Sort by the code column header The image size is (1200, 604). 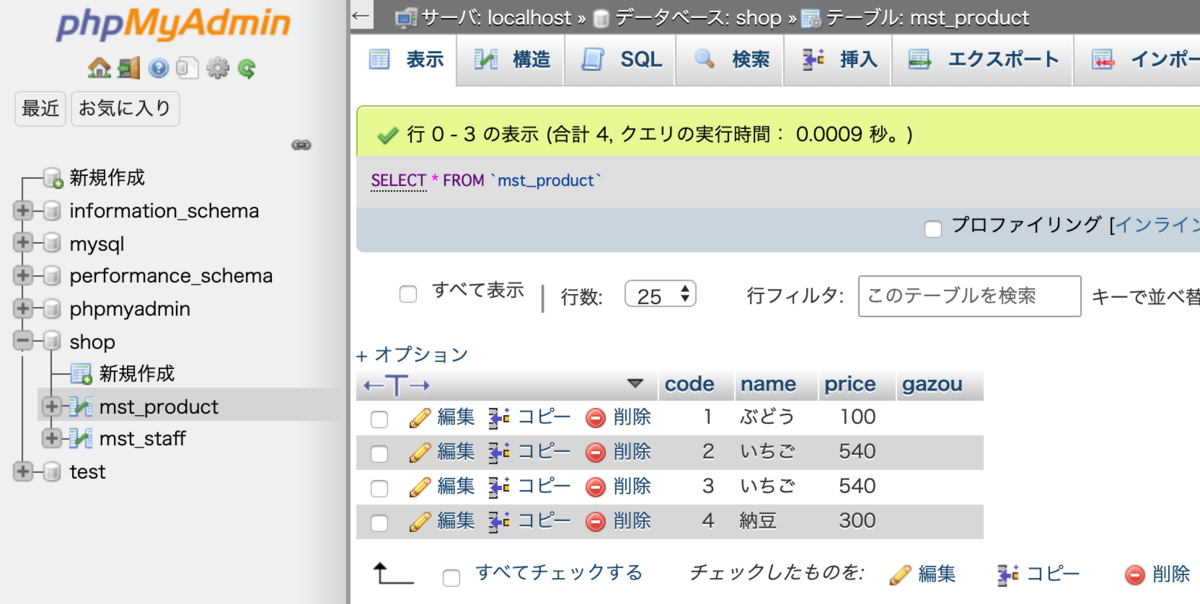[690, 384]
